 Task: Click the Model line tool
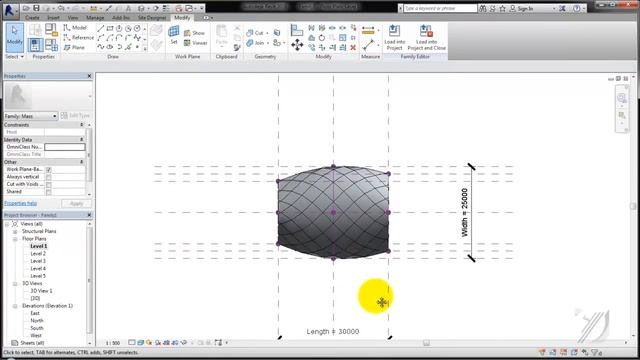coord(76,28)
